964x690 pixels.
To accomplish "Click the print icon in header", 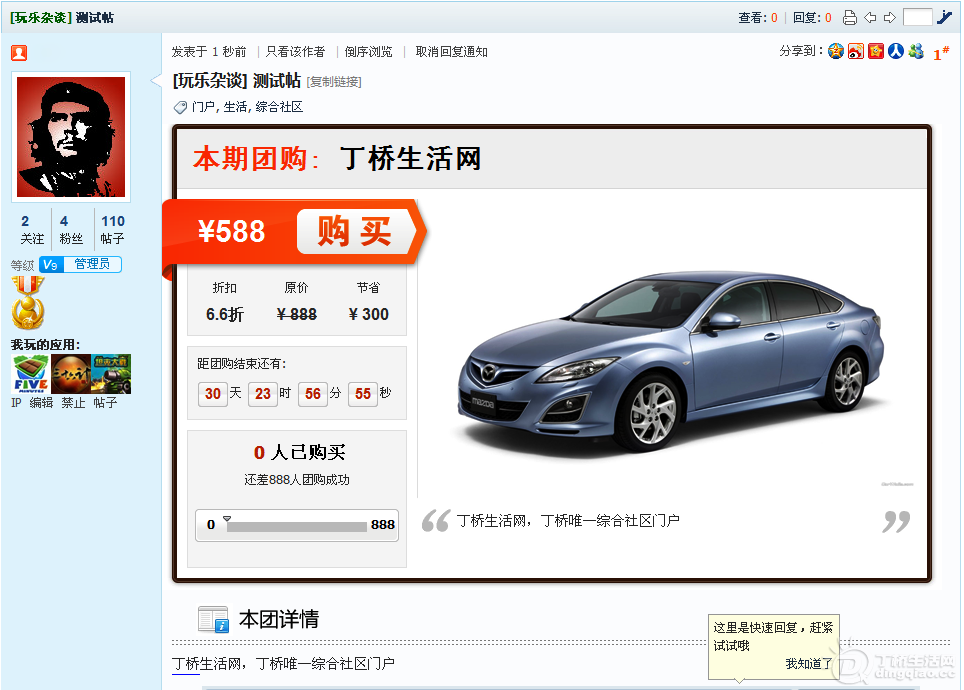I will tap(849, 17).
